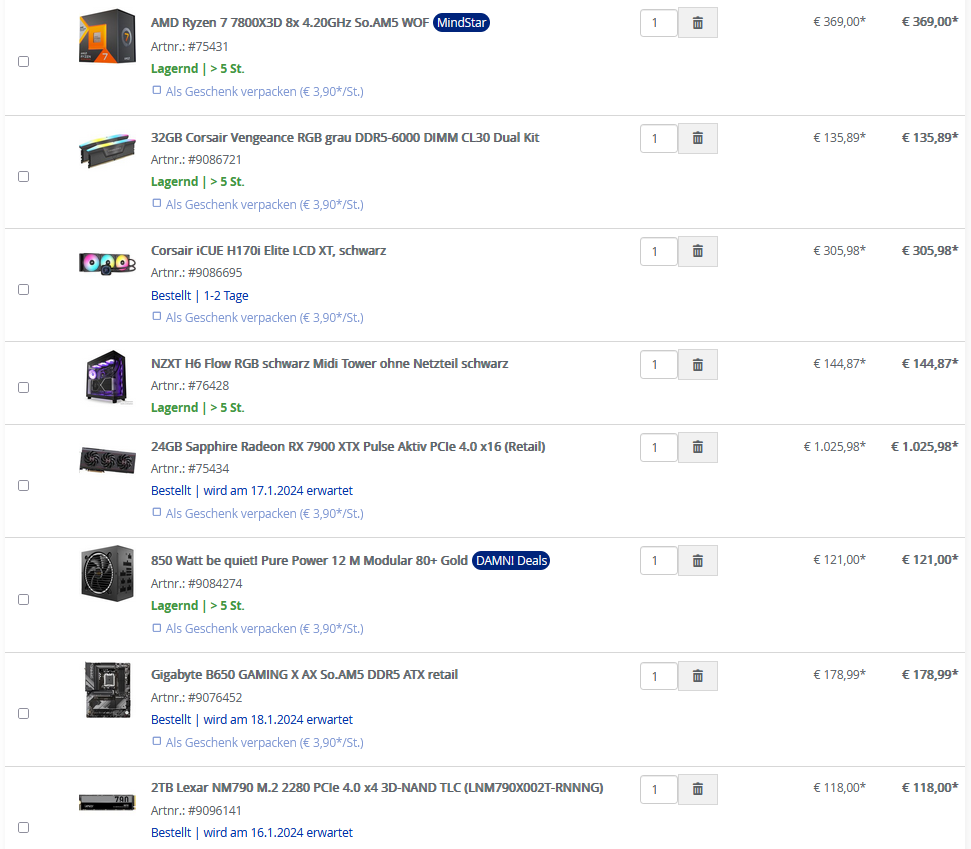
Task: Select the Gigabyte B650 row checkbox
Action: click(x=24, y=713)
